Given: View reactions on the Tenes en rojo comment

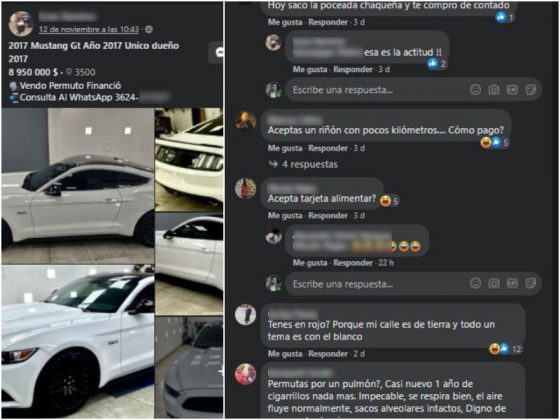Looking at the screenshot, I should 505,349.
